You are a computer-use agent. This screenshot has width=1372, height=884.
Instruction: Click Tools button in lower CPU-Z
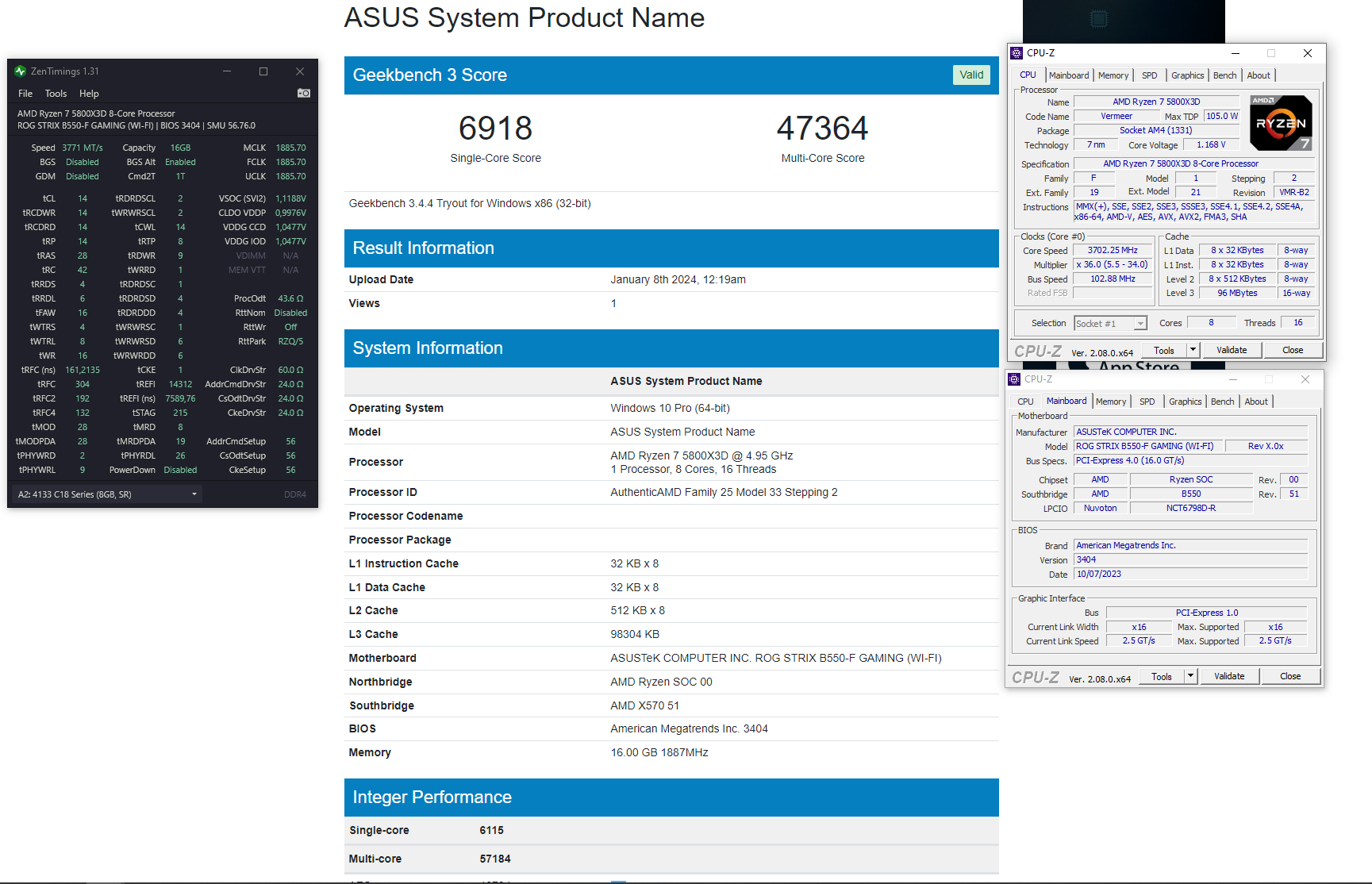click(1162, 676)
